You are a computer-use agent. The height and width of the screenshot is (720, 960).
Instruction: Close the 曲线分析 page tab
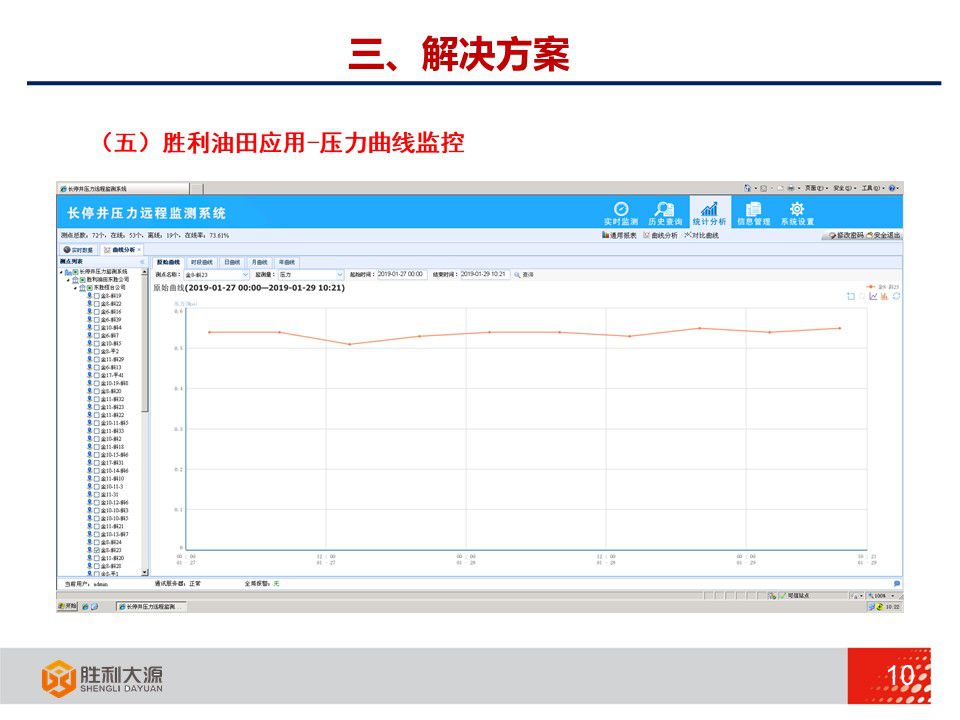(139, 250)
